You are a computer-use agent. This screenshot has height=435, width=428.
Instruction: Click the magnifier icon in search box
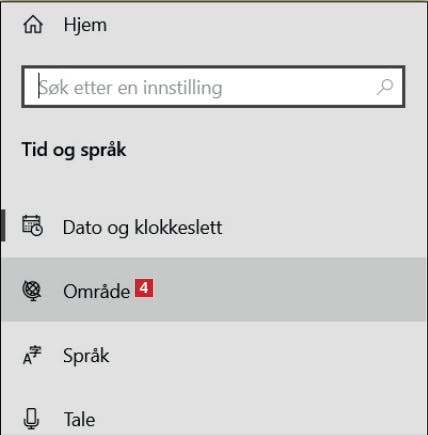pos(385,87)
